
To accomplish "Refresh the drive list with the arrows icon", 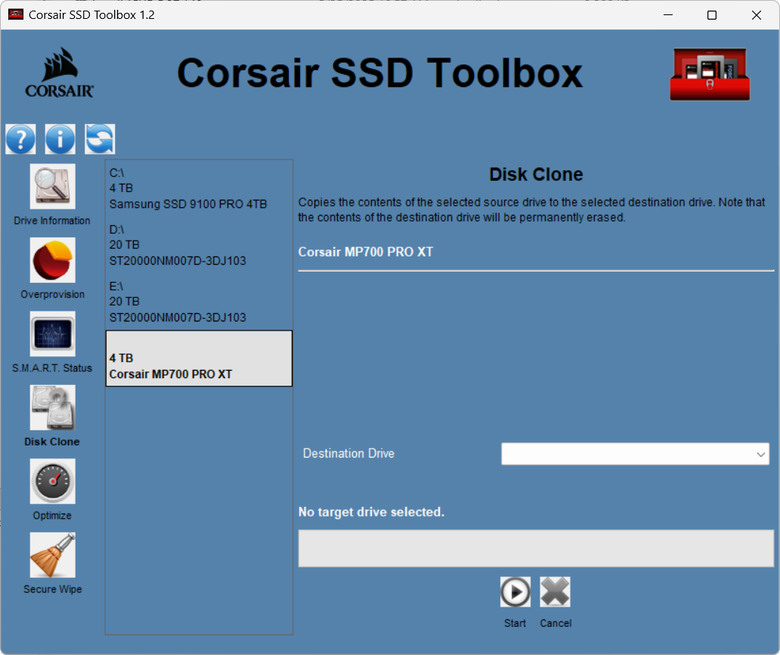I will [100, 139].
